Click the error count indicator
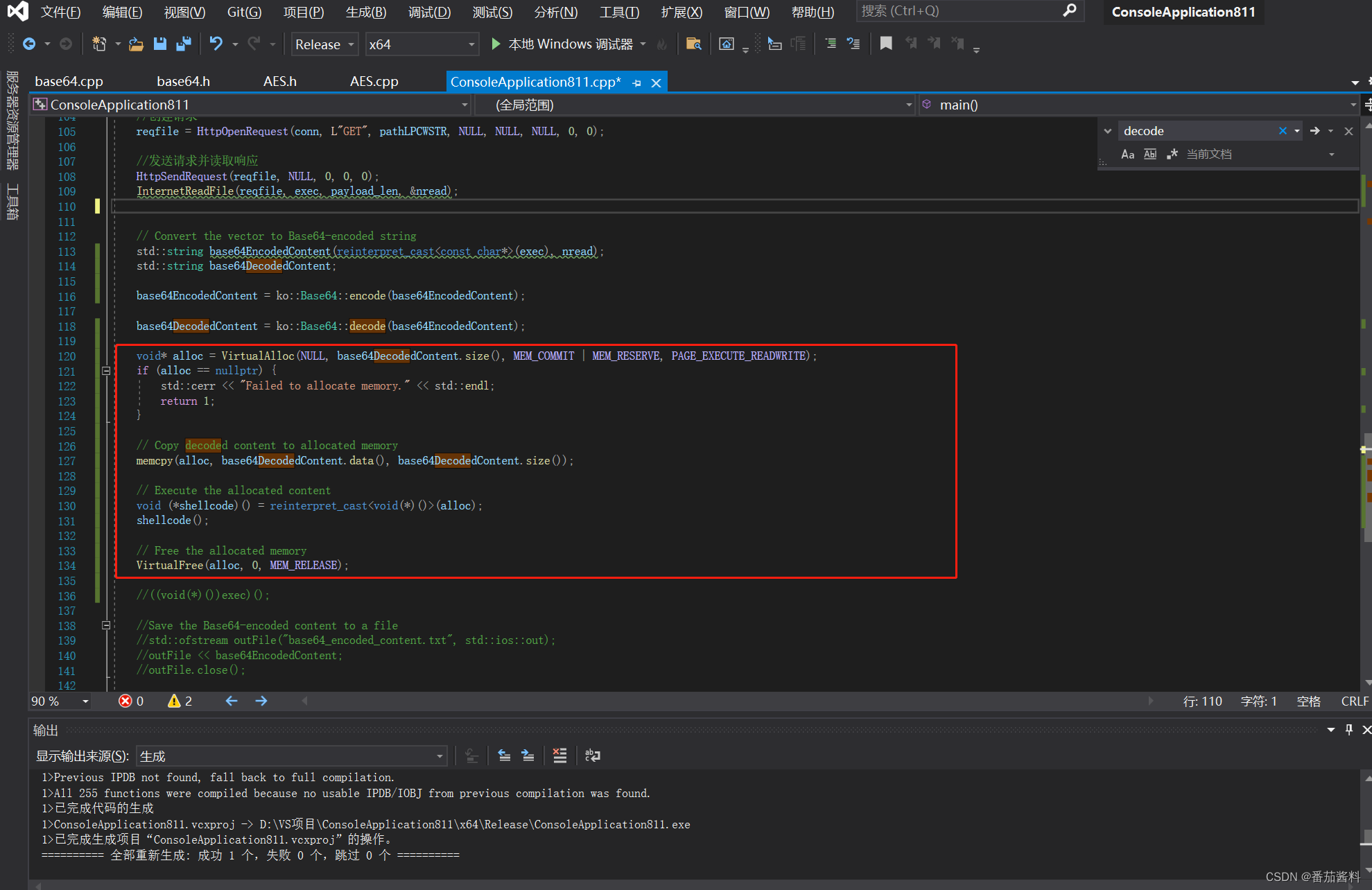Viewport: 1372px width, 890px height. [131, 701]
